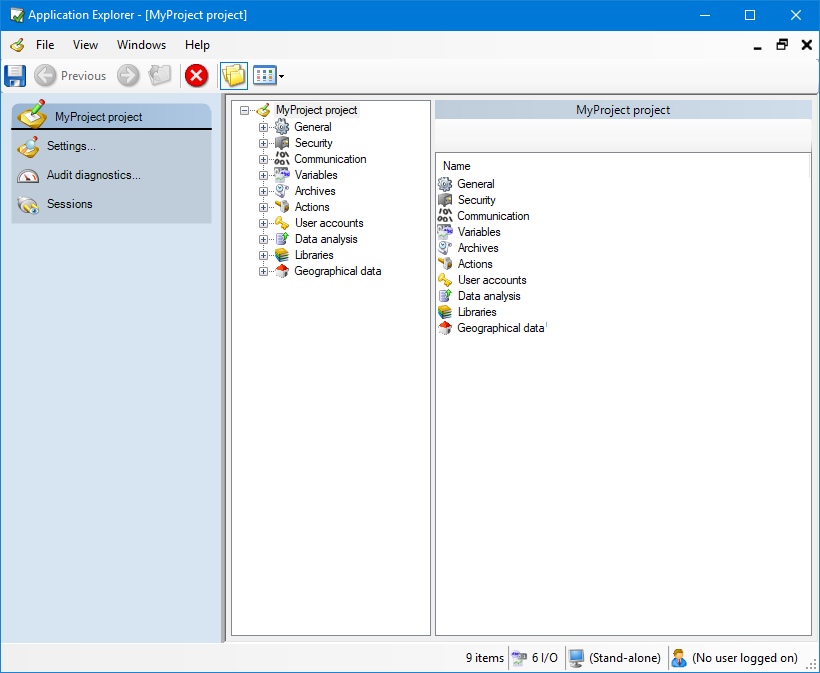The height and width of the screenshot is (673, 820).
Task: Select MyProject project root in tree
Action: (x=316, y=110)
